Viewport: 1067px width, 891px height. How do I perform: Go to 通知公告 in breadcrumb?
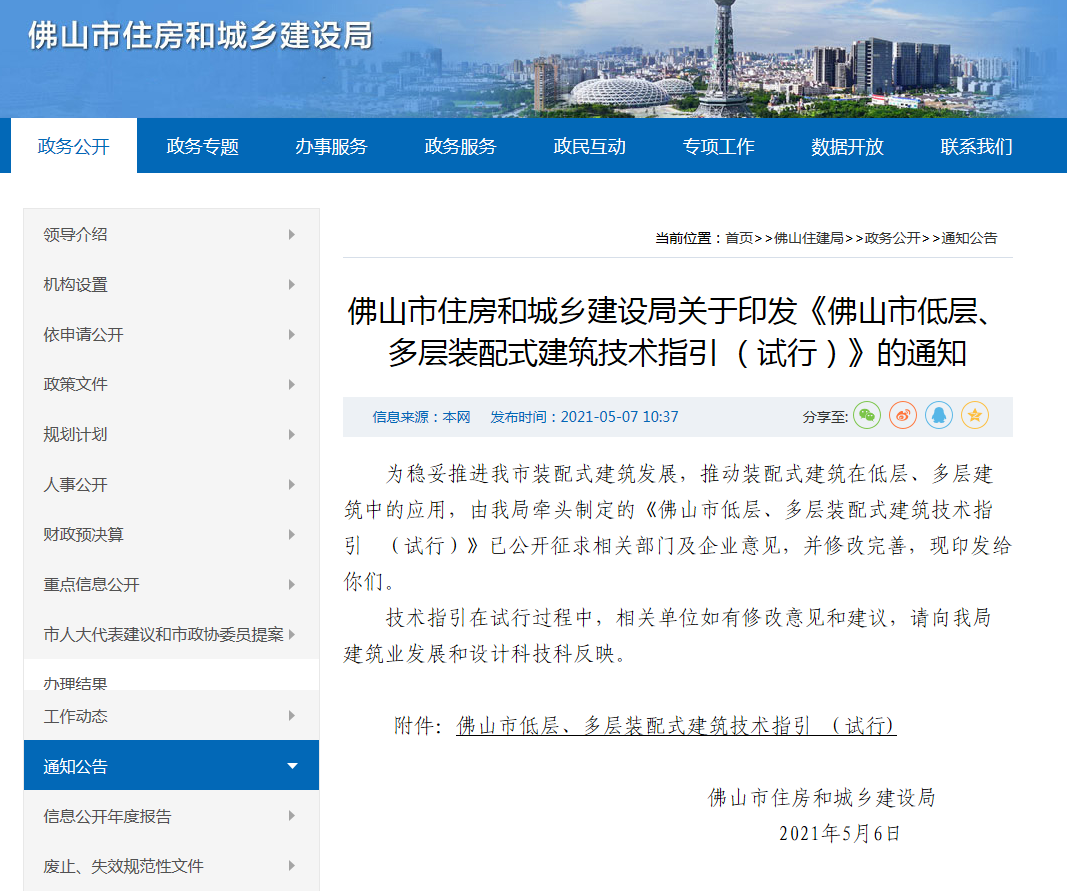tap(969, 238)
